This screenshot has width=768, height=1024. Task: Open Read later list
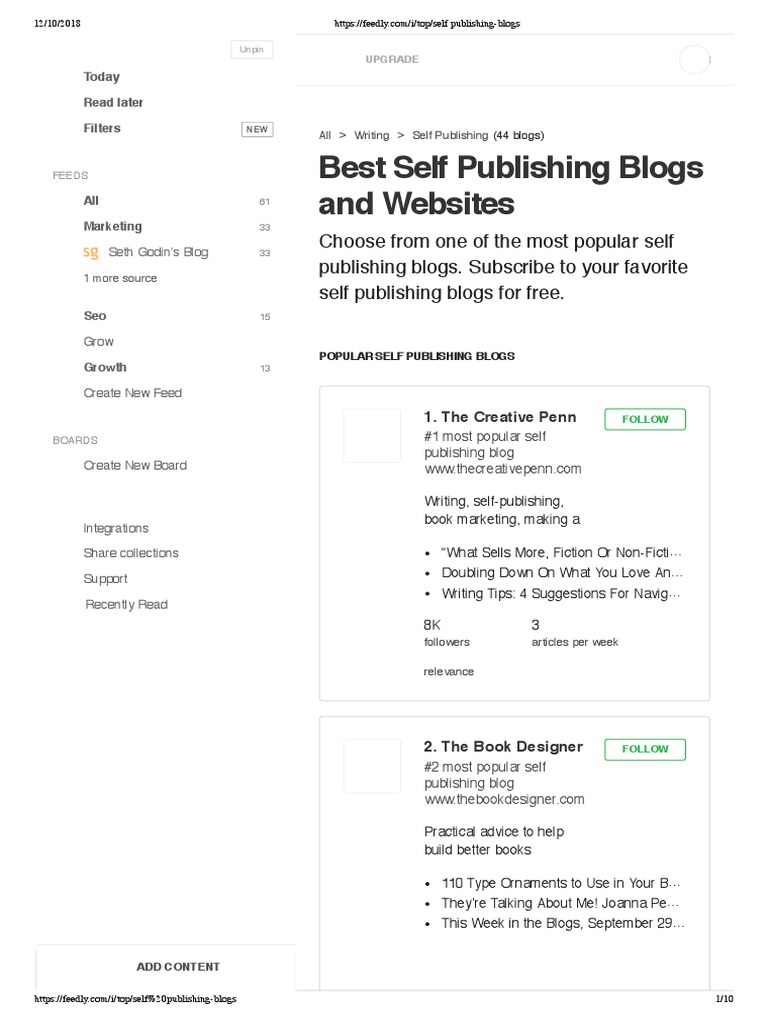pyautogui.click(x=113, y=103)
